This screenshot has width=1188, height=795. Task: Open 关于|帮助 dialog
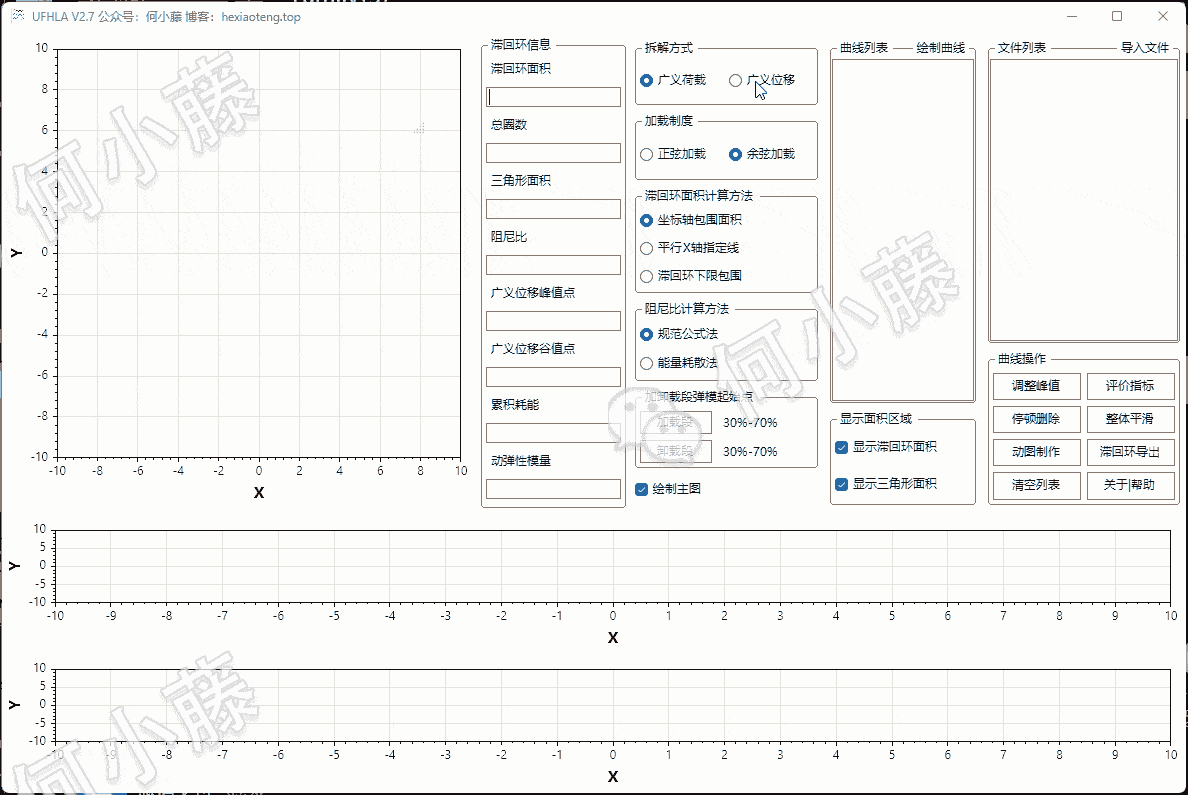(x=1130, y=485)
